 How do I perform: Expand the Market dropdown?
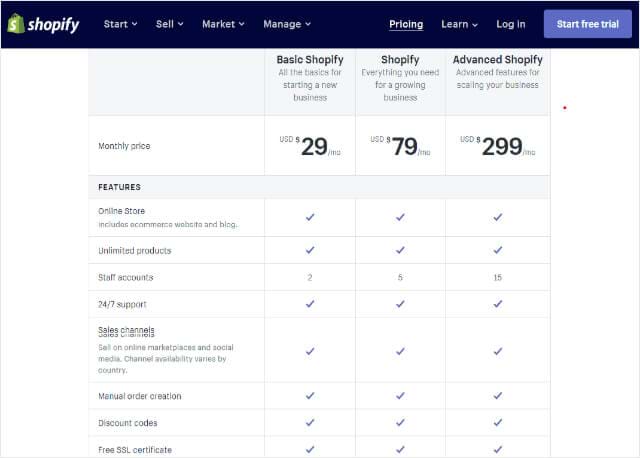point(223,24)
